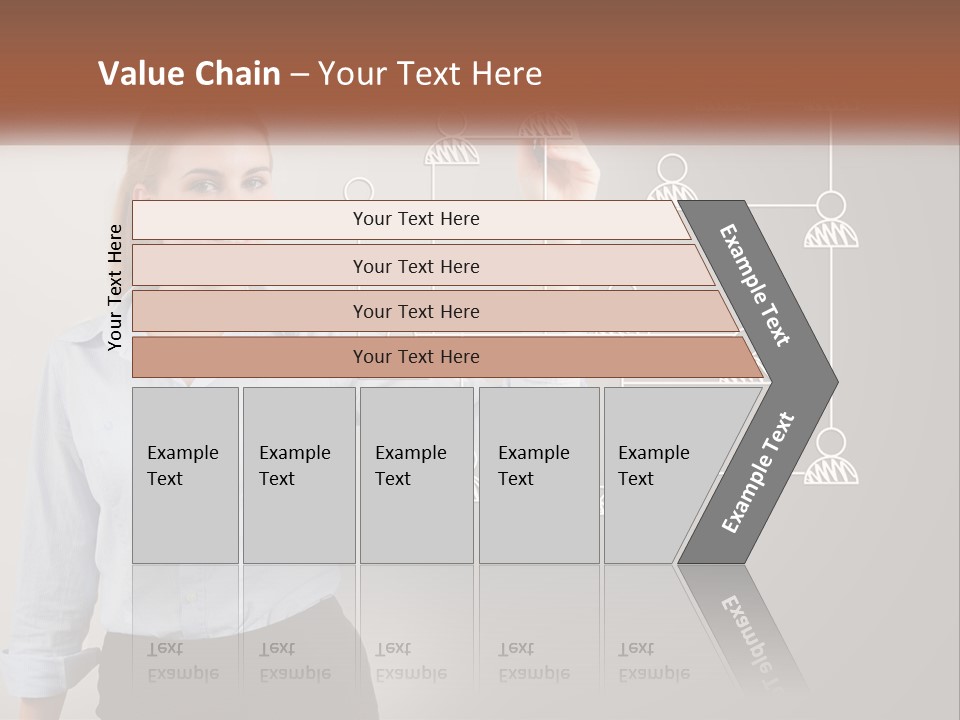Select the second "Example Text" box from left

click(x=298, y=475)
